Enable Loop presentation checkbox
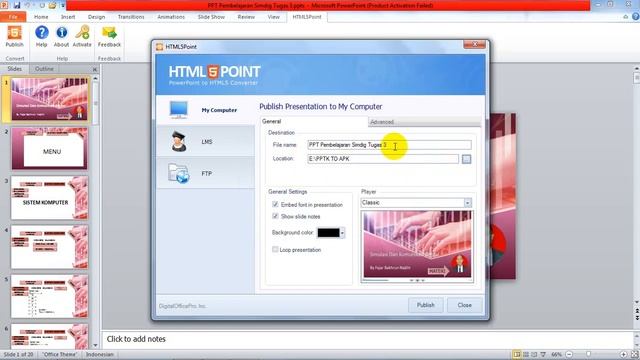Viewport: 640px width, 360px height. [275, 249]
